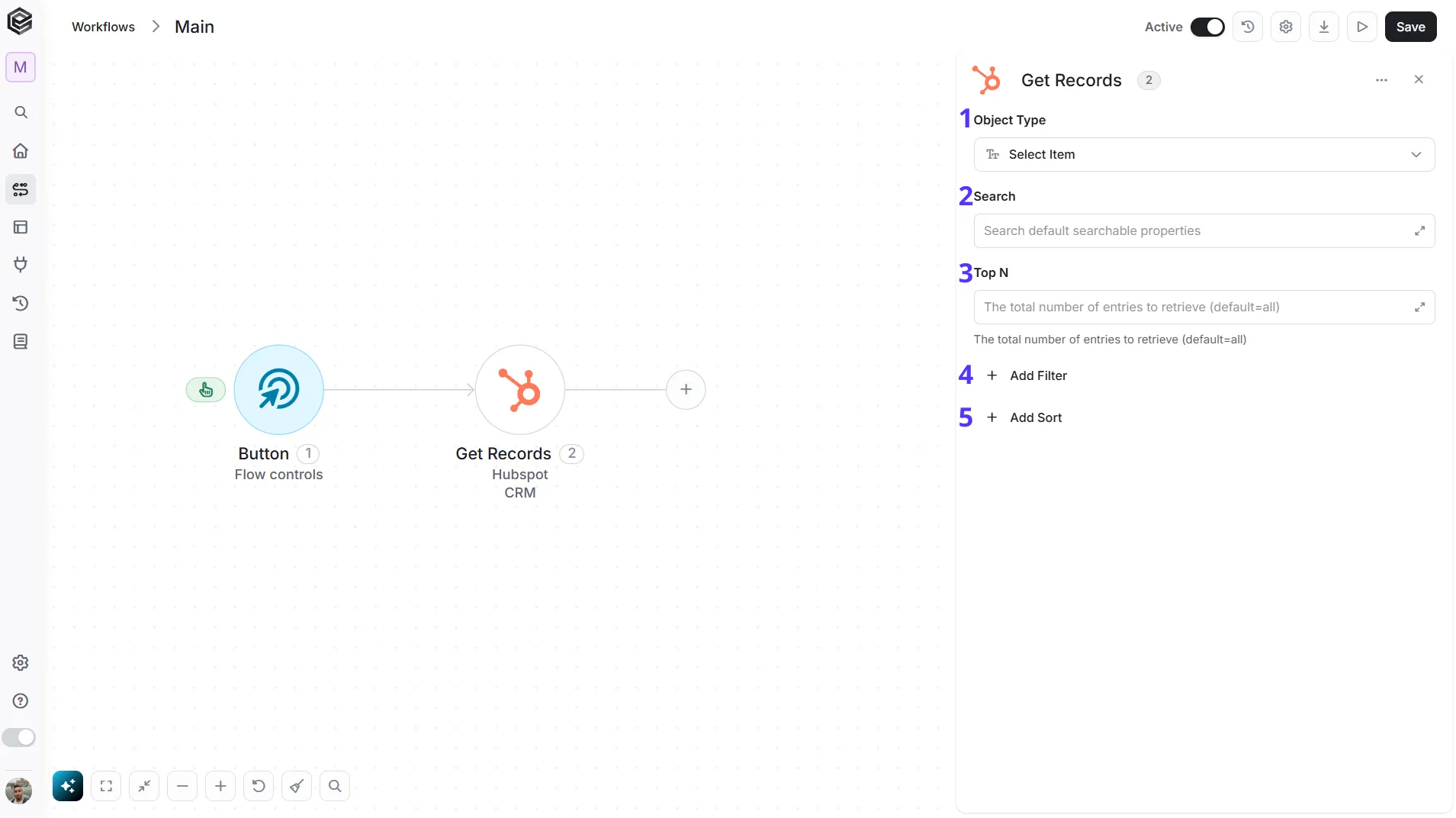Run the workflow with play button

tap(1362, 27)
